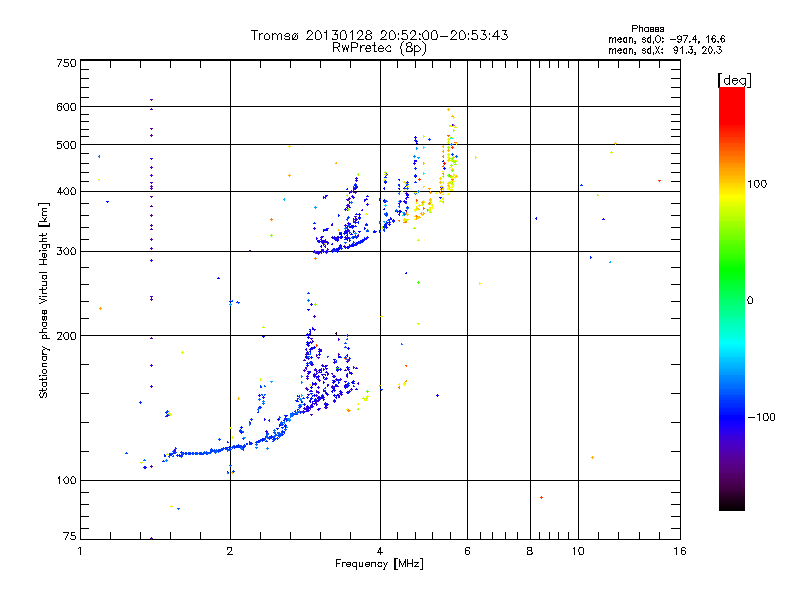This screenshot has height=600, width=800.
Task: Click the y-axis tick label '300'
Action: point(66,252)
